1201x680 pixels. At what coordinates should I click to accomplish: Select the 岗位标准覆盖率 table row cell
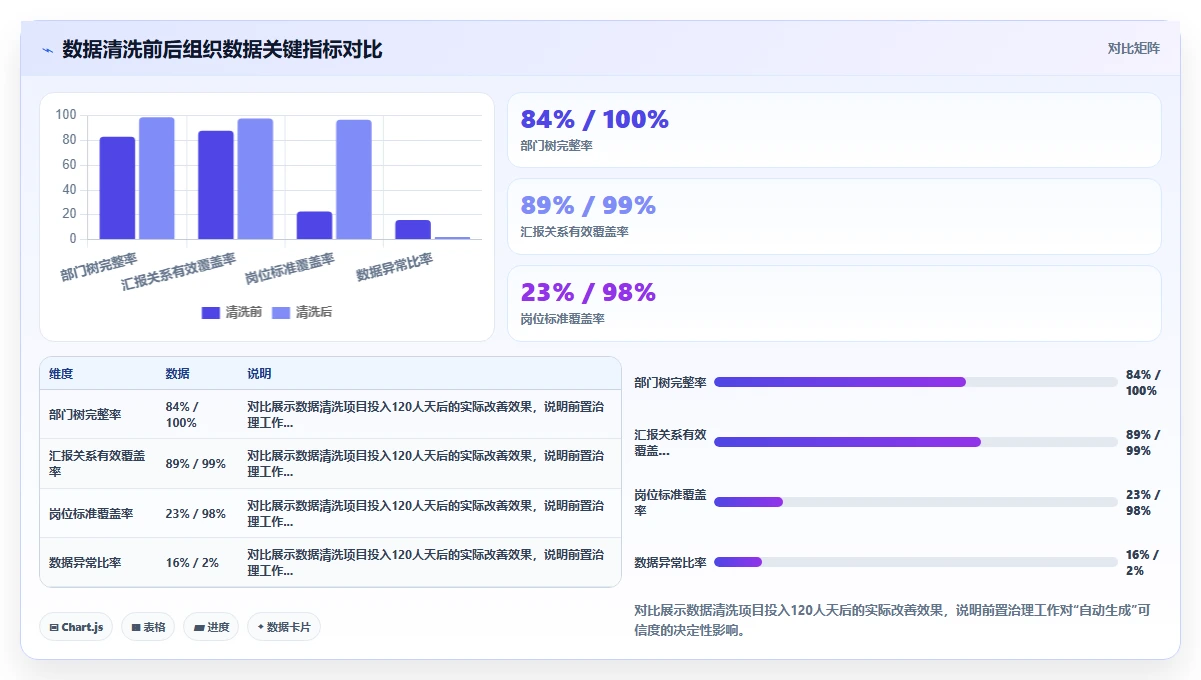(x=98, y=513)
